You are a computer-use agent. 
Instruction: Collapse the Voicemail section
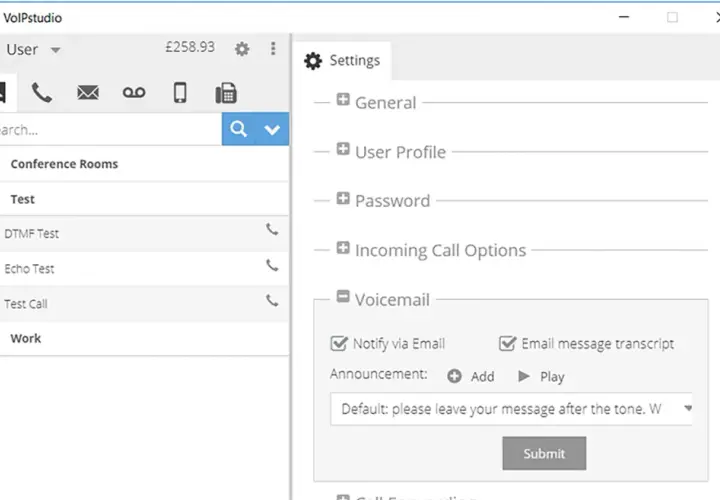(343, 296)
